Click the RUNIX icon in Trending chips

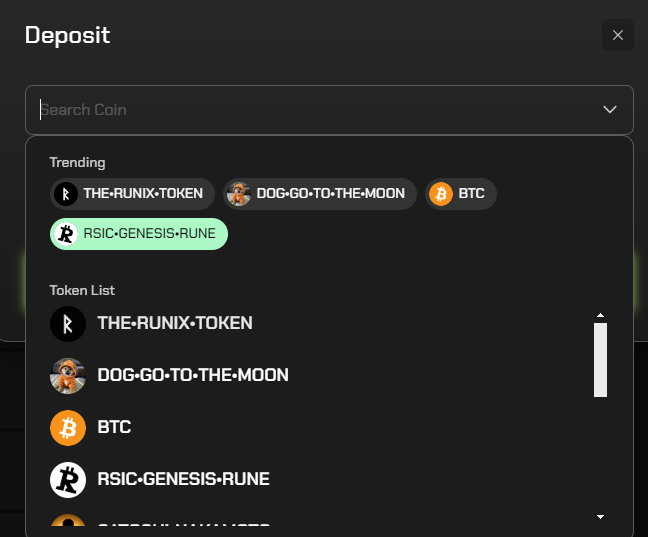coord(66,194)
